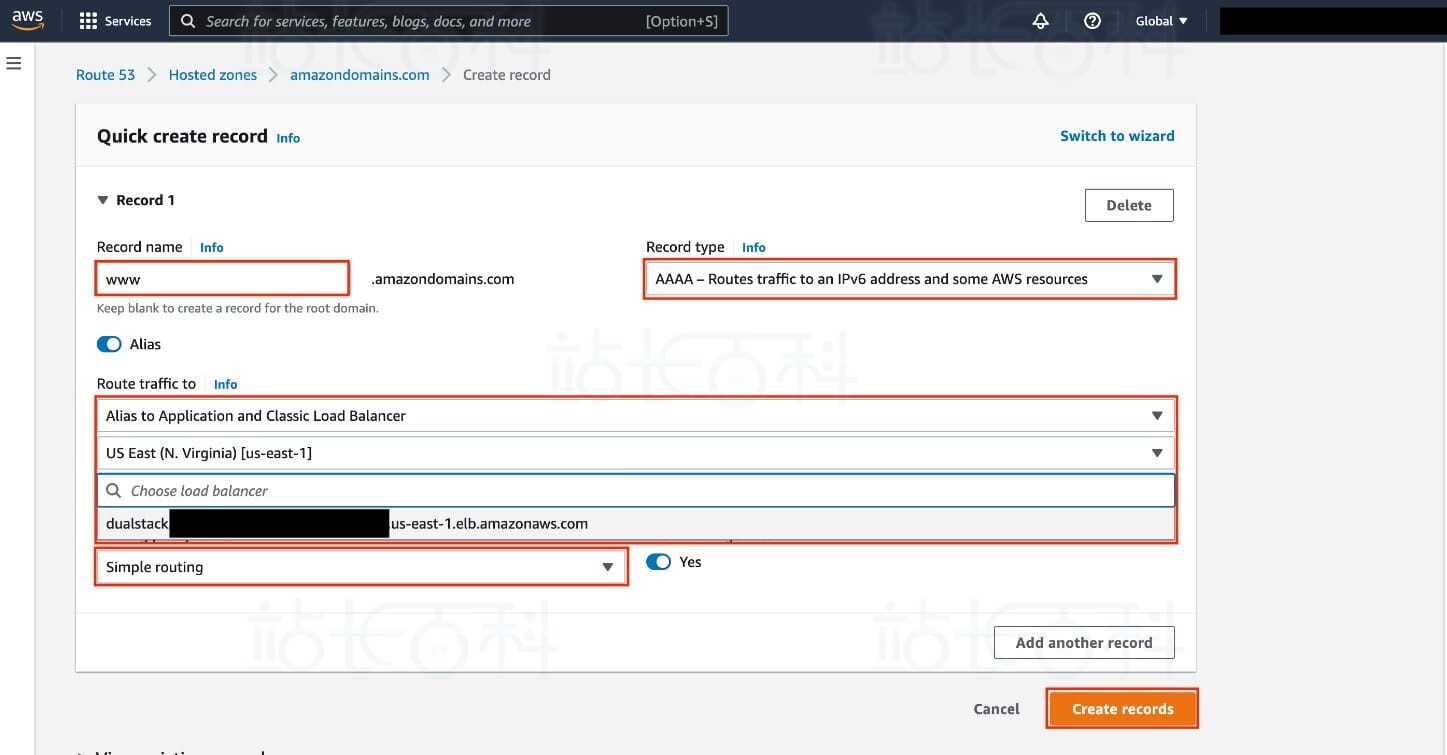Click the Create records button
The image size is (1447, 755).
(1122, 709)
